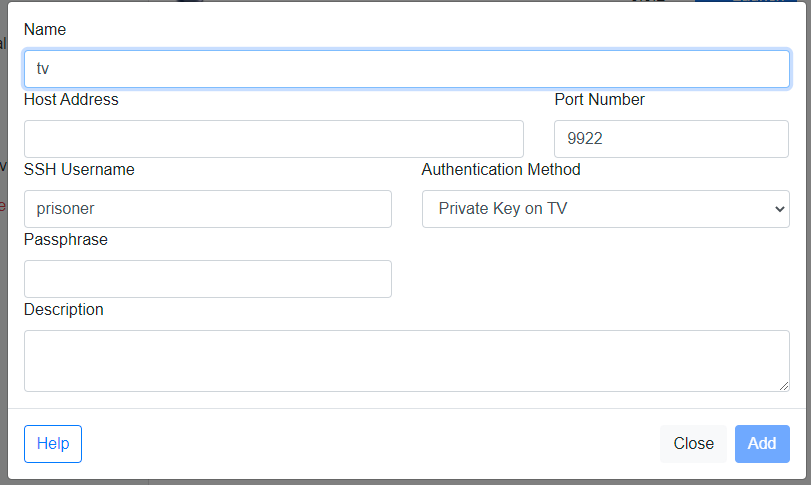The width and height of the screenshot is (811, 485).
Task: Click the 'Host Address' label
Action: pyautogui.click(x=71, y=99)
